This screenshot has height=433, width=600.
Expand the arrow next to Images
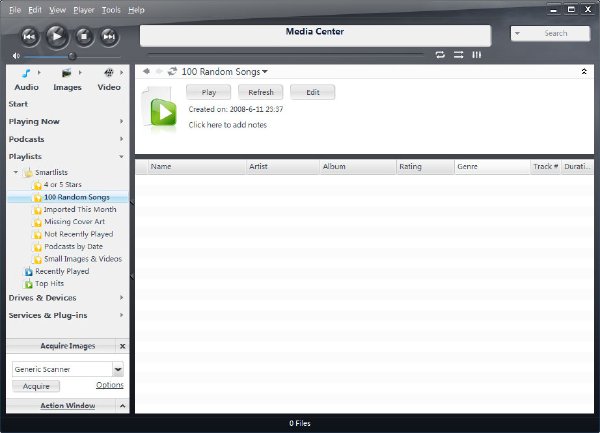pos(80,72)
